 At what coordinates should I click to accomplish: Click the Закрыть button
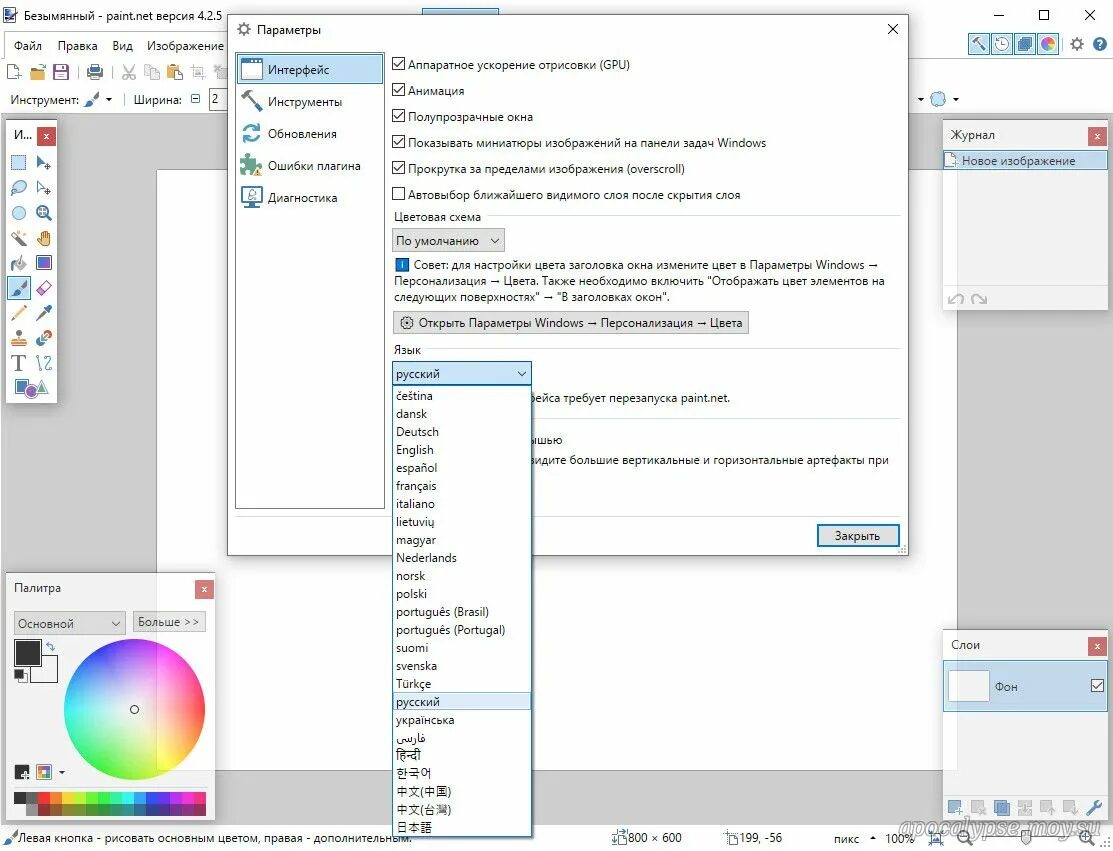(857, 536)
